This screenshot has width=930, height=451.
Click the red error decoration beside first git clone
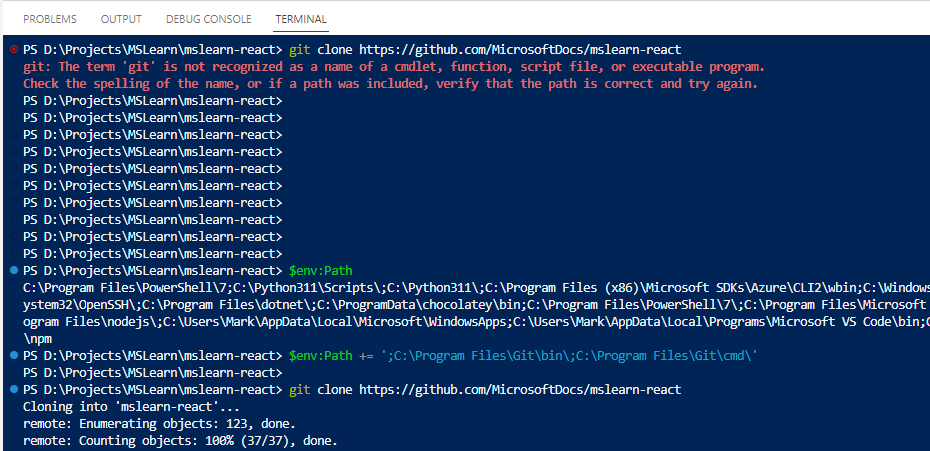point(12,49)
